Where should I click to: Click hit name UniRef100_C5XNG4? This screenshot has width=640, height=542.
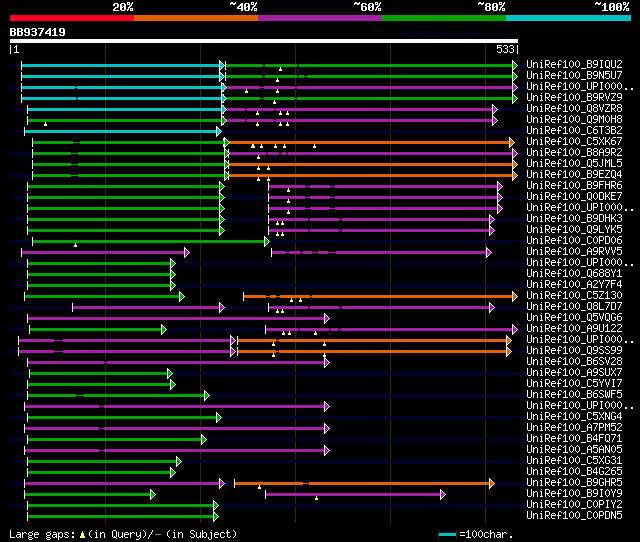(574, 417)
